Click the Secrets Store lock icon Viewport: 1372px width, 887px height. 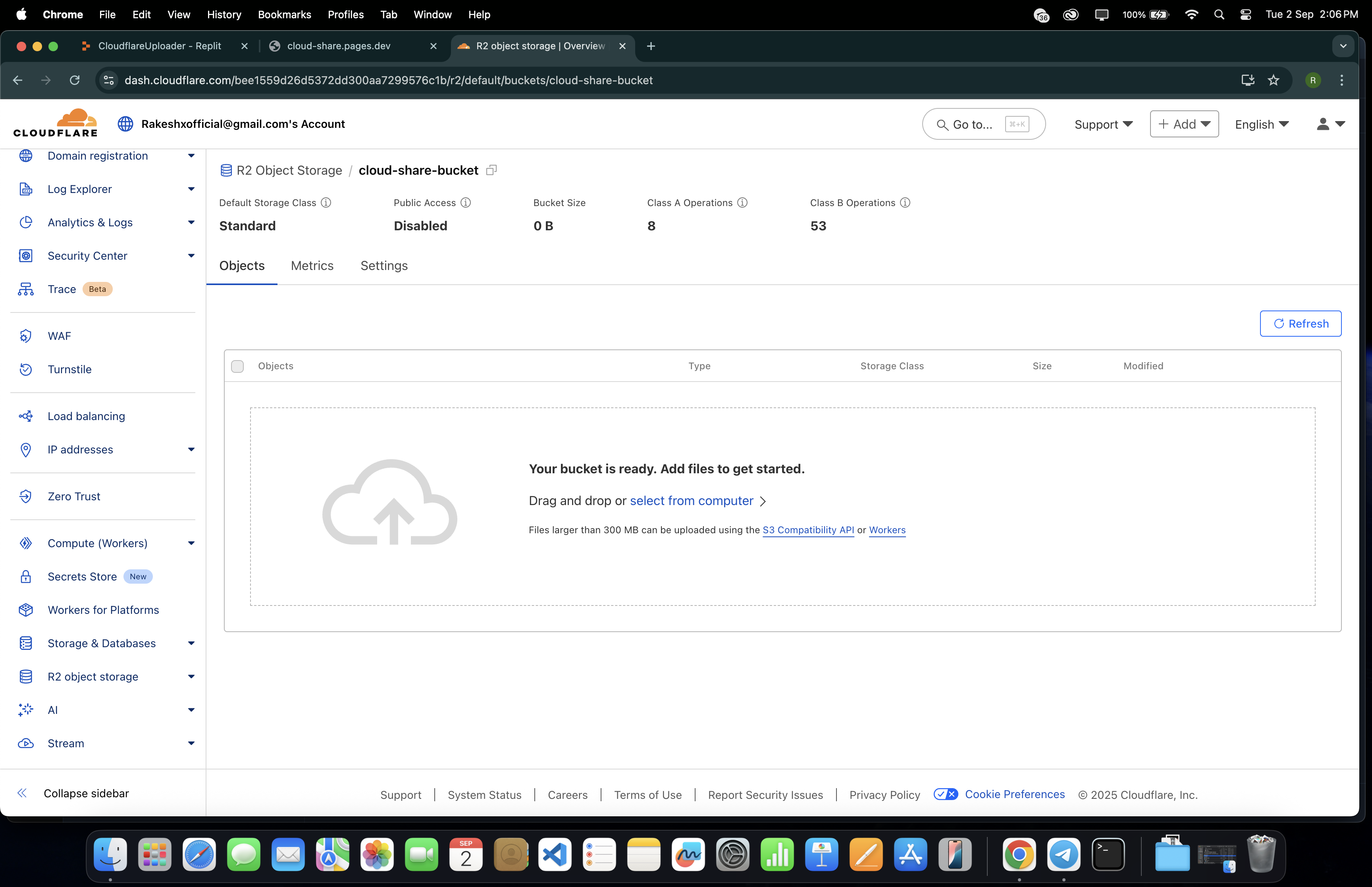pyautogui.click(x=26, y=577)
